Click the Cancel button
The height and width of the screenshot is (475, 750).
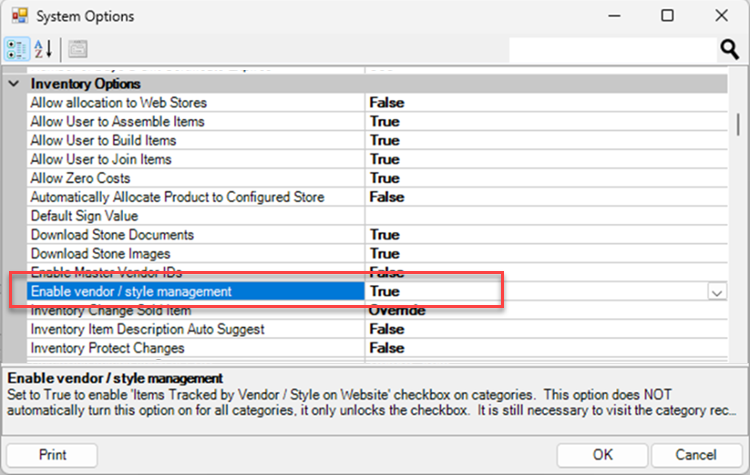(695, 454)
